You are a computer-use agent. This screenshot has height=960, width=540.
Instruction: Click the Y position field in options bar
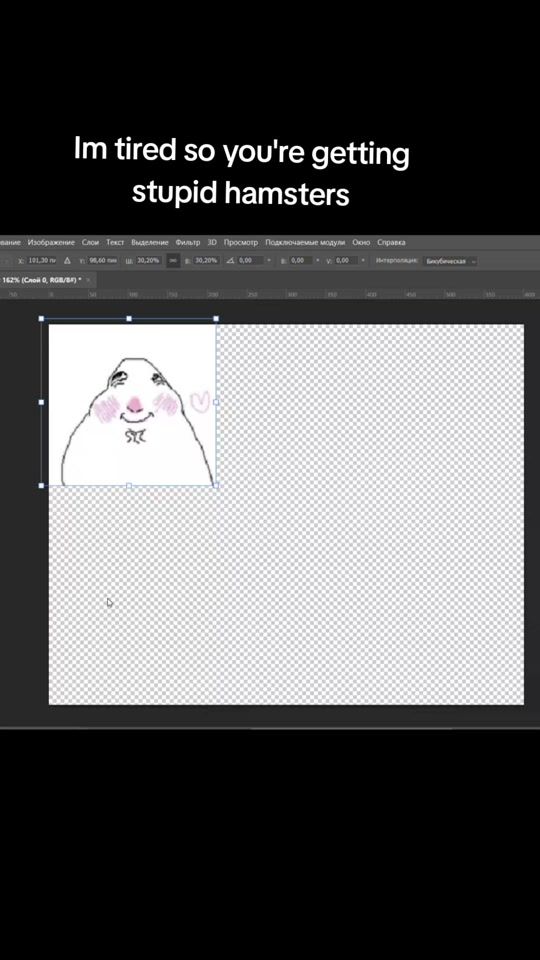click(103, 260)
